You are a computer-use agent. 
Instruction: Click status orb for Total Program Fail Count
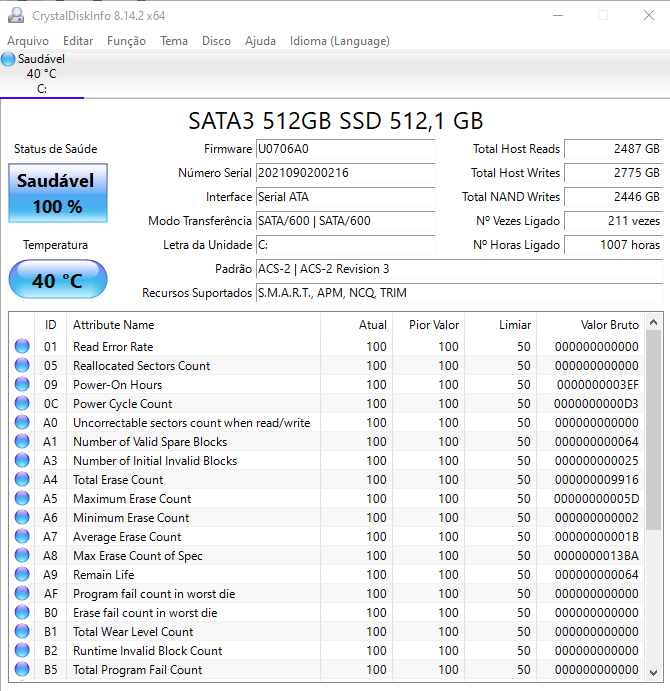[x=22, y=669]
